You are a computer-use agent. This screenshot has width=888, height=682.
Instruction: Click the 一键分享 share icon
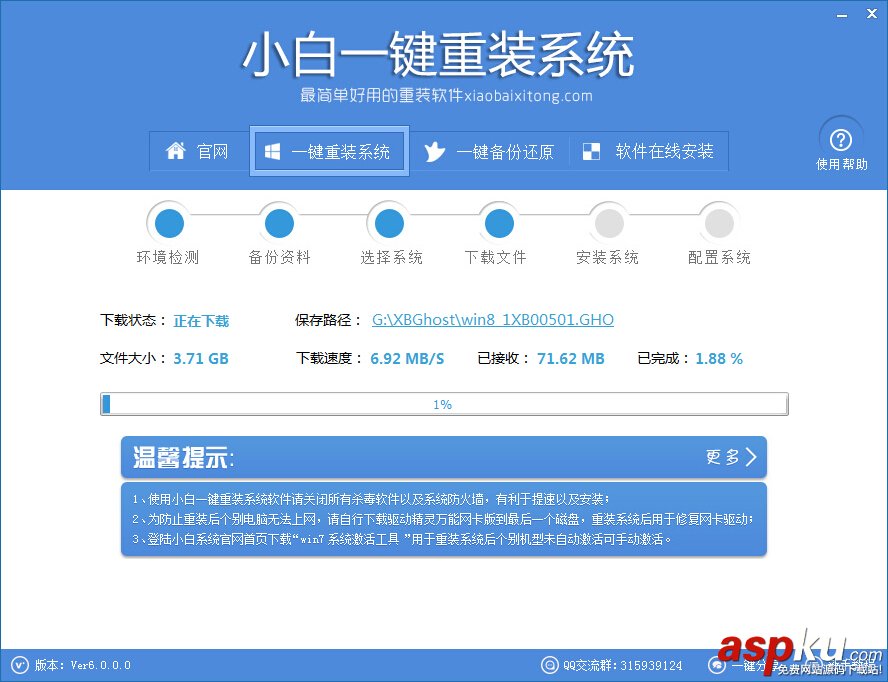point(718,664)
